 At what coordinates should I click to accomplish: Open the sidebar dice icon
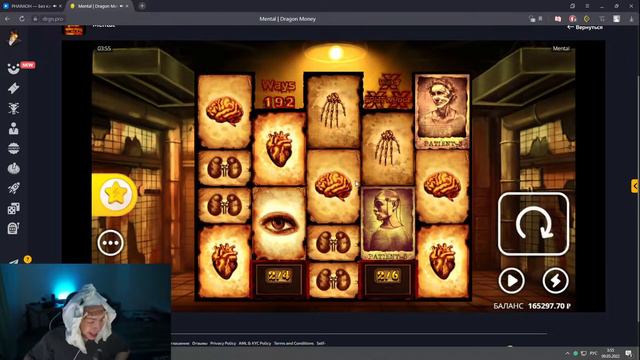[x=13, y=209]
